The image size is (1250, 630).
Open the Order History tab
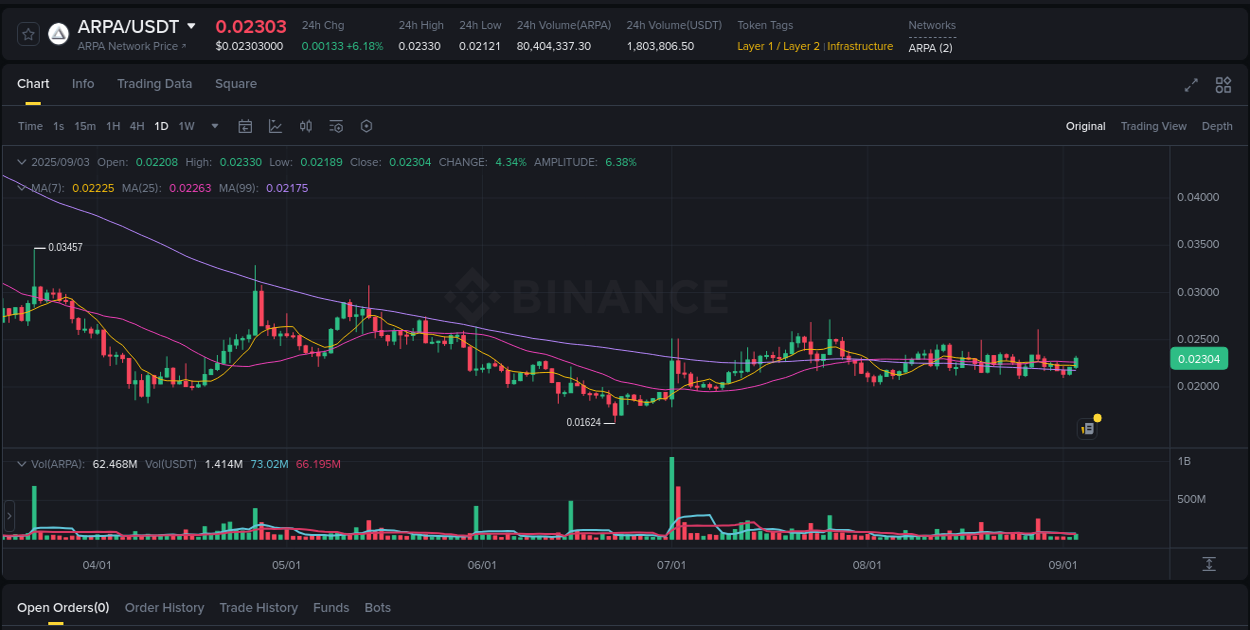pos(164,607)
